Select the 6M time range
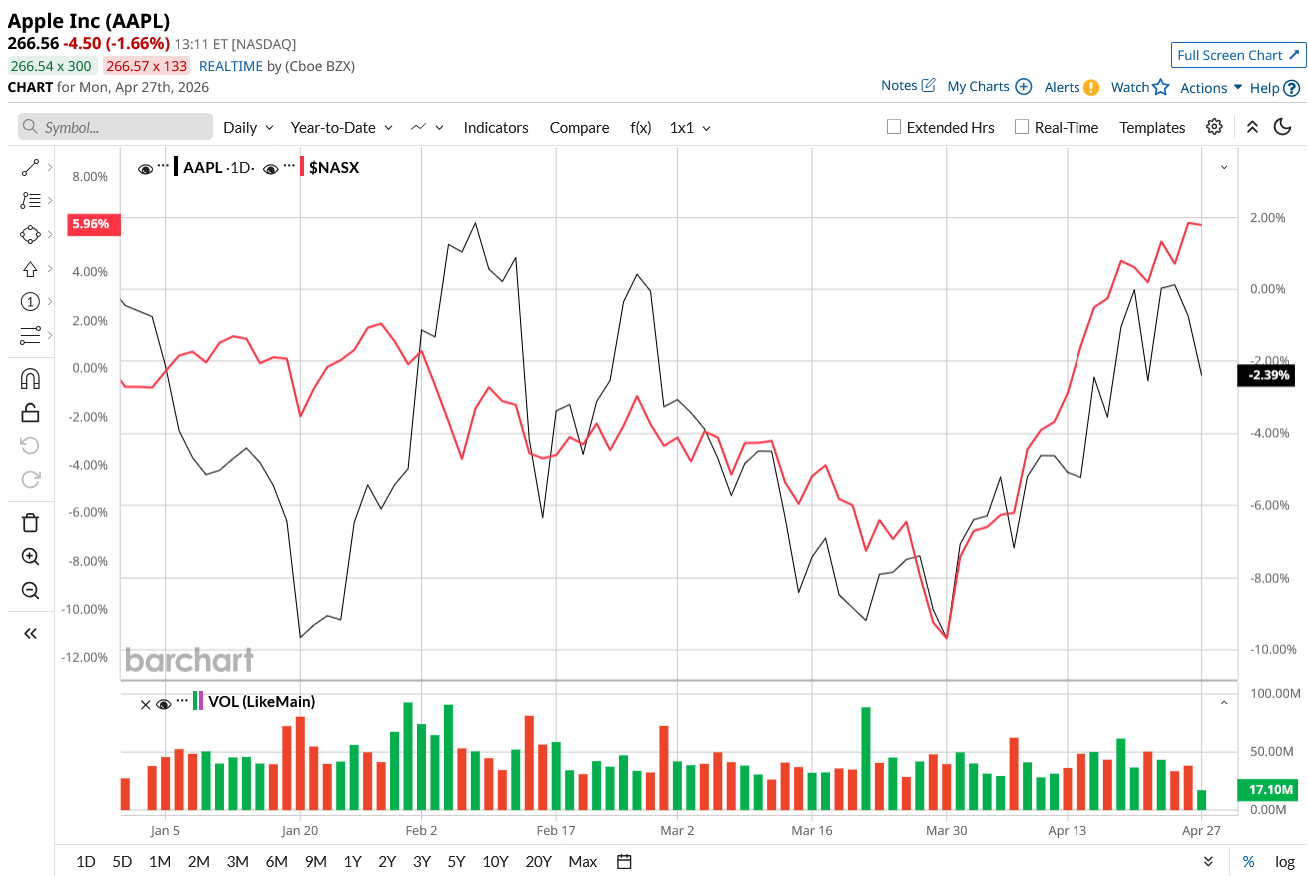The width and height of the screenshot is (1308, 876). pos(277,861)
